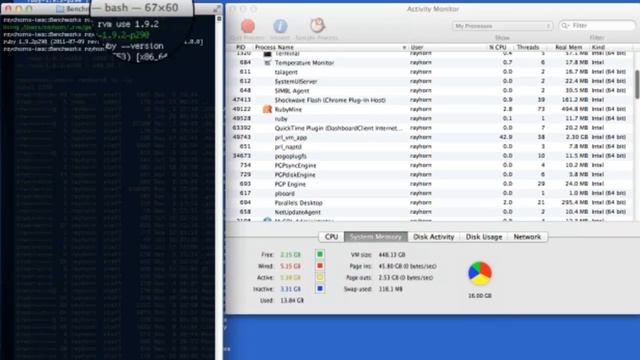Select the Shockwave Flash plug-in host process
The image size is (640, 360).
click(x=330, y=100)
